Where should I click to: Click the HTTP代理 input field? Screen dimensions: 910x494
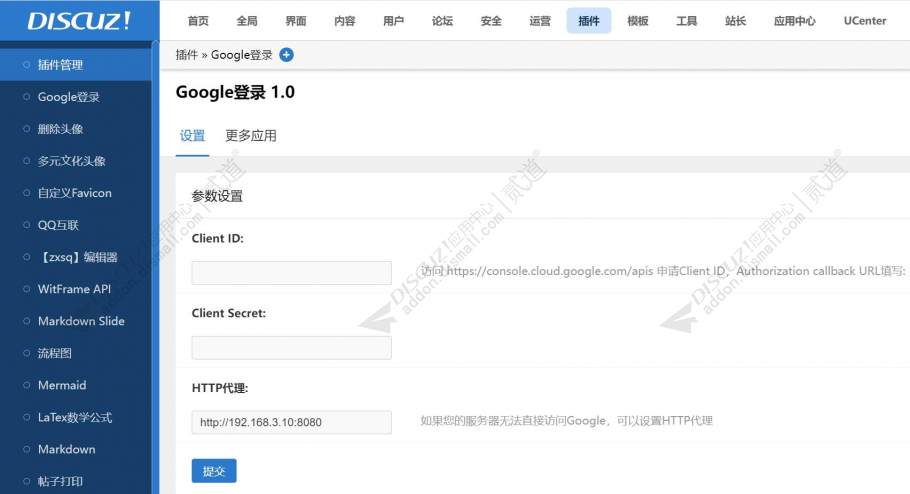coord(291,422)
